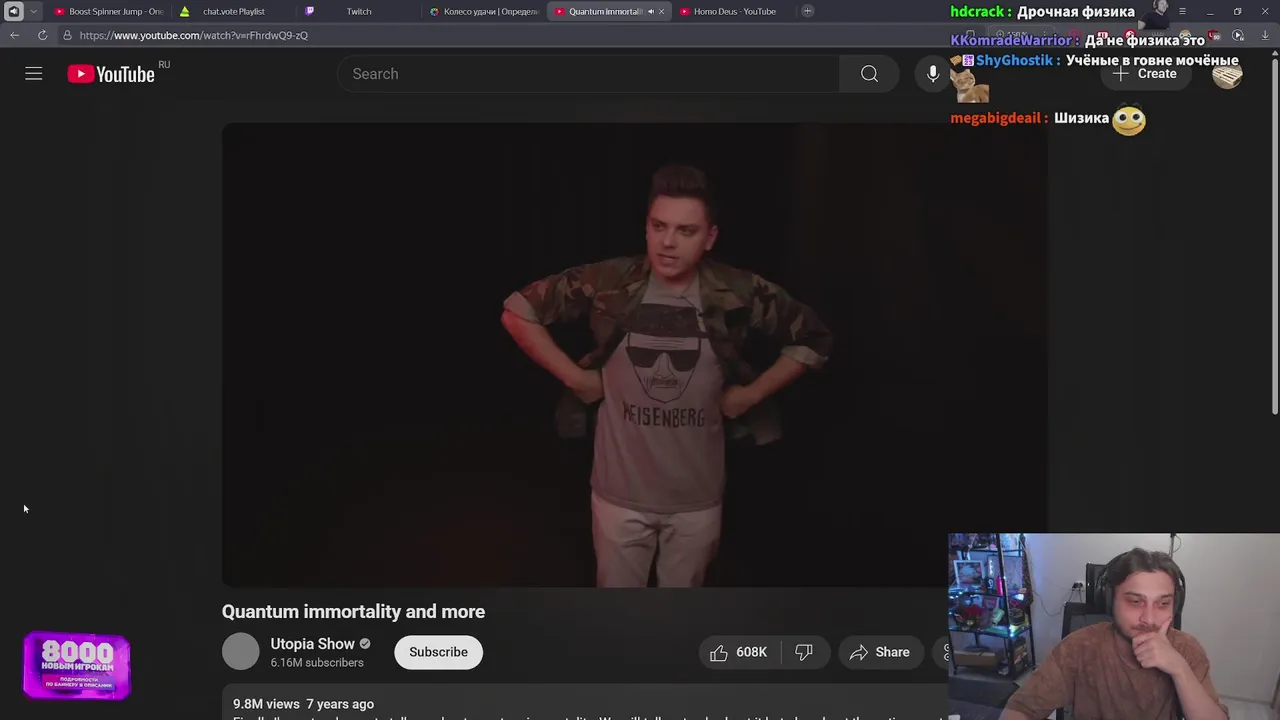Open the YouTube guide hamburger menu
1280x720 pixels.
34,74
